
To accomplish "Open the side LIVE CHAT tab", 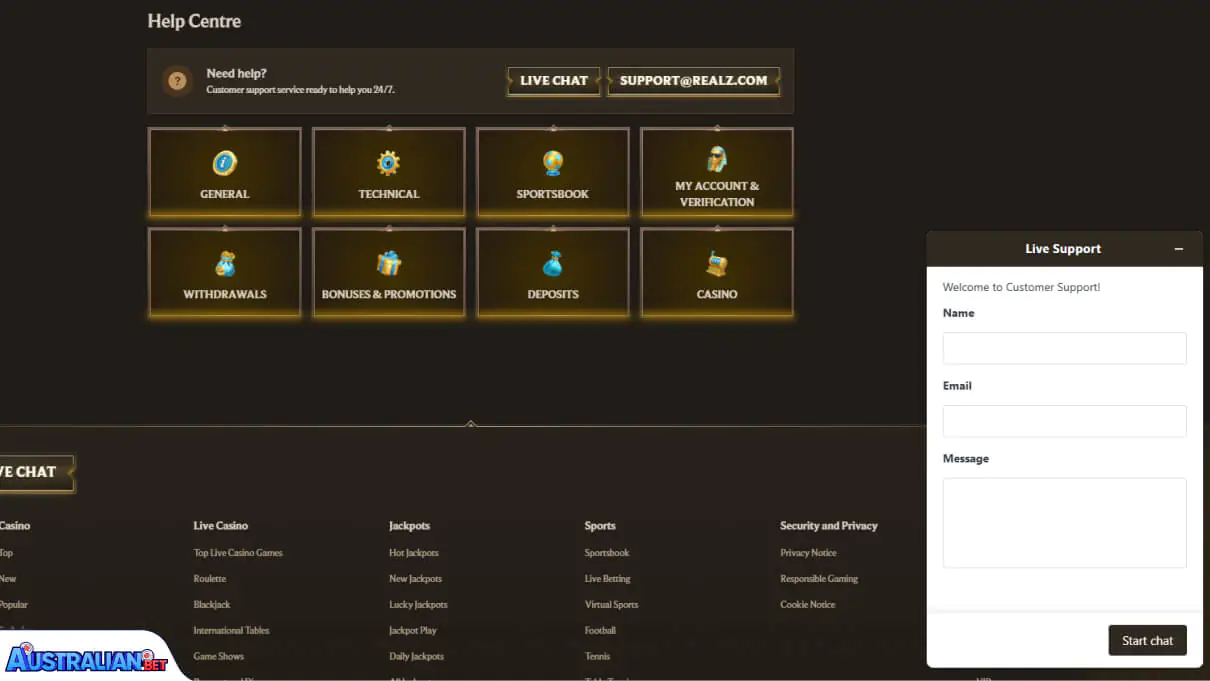I will point(30,473).
